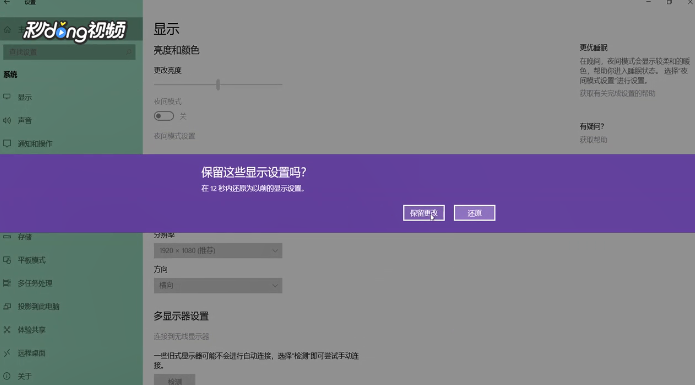The image size is (695, 385).
Task: Click the 12-second countdown message in the dialog
Action: click(x=253, y=188)
